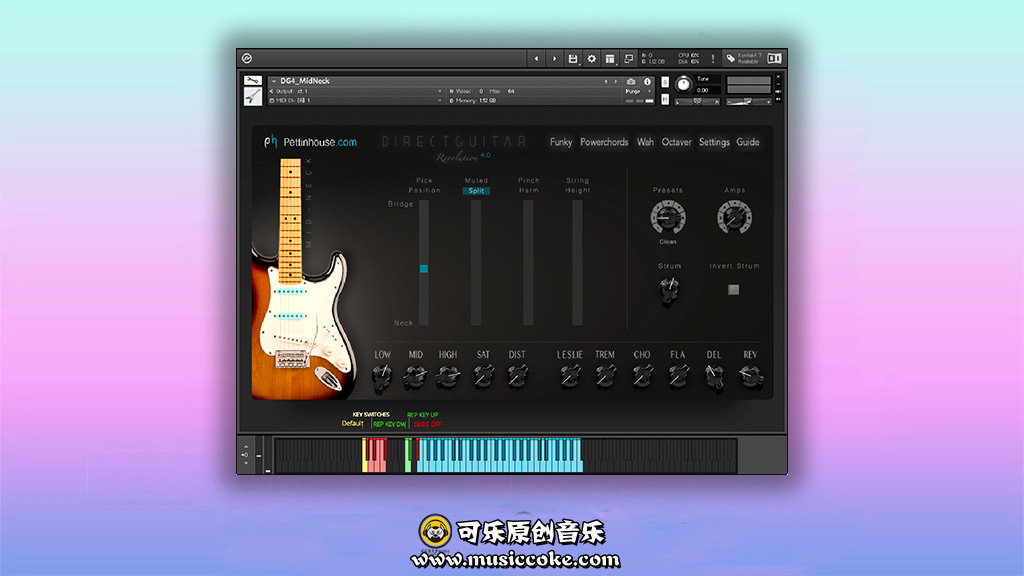Click the FLA flanger knob
Image resolution: width=1024 pixels, height=576 pixels.
coord(678,376)
